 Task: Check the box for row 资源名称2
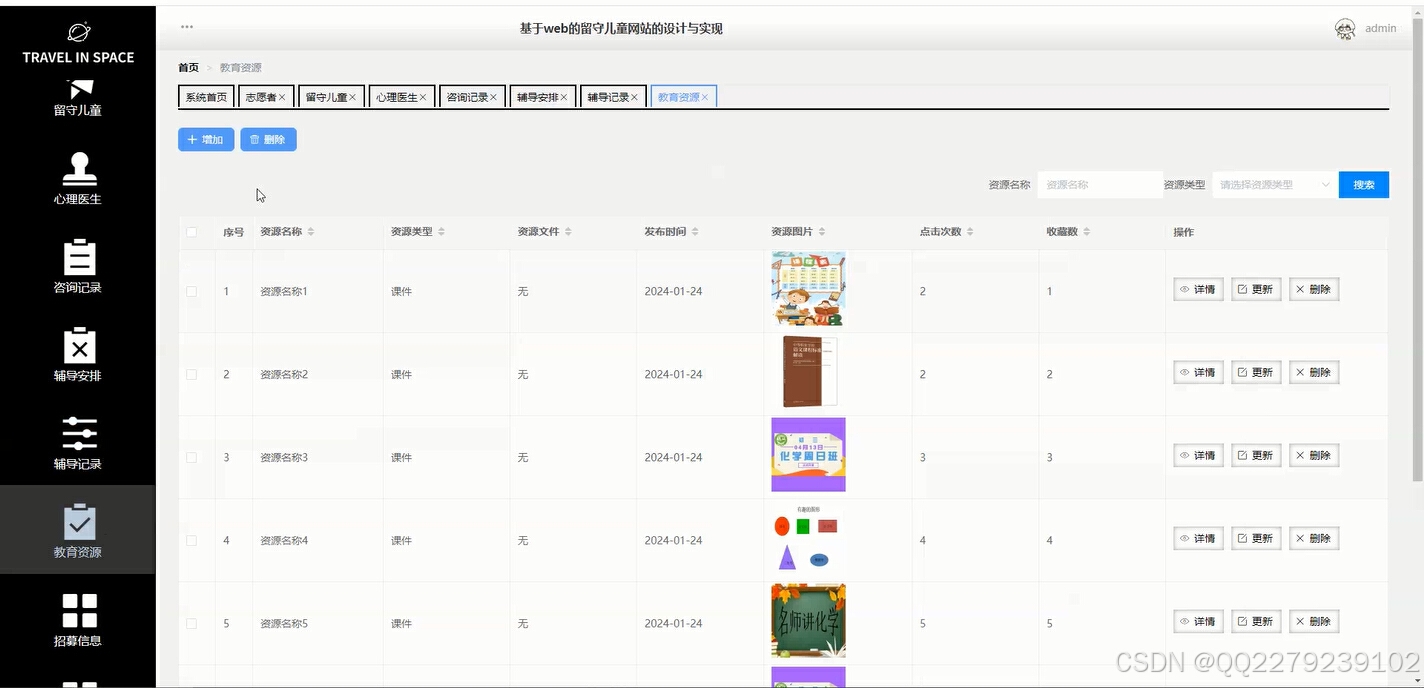[x=192, y=374]
